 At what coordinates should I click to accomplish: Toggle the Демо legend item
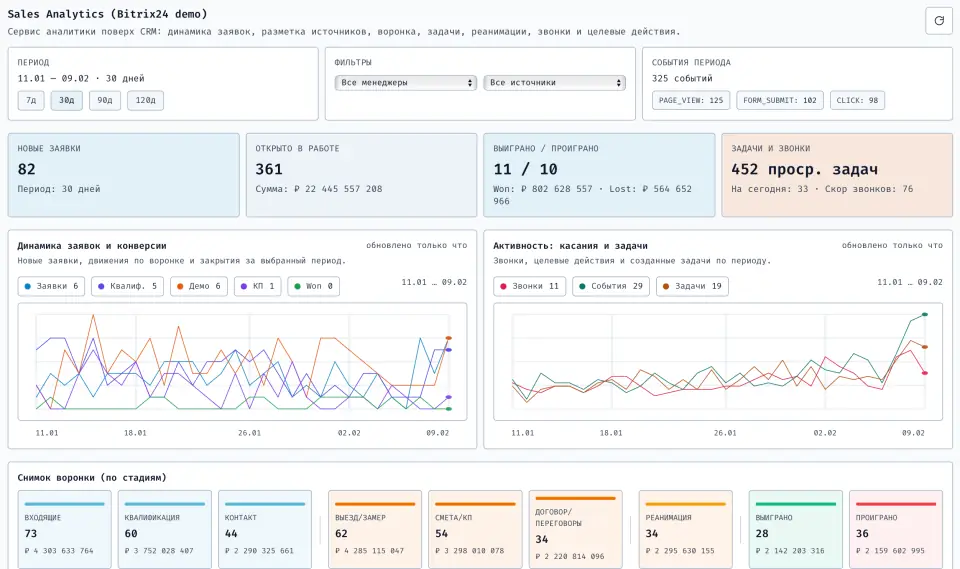[199, 286]
